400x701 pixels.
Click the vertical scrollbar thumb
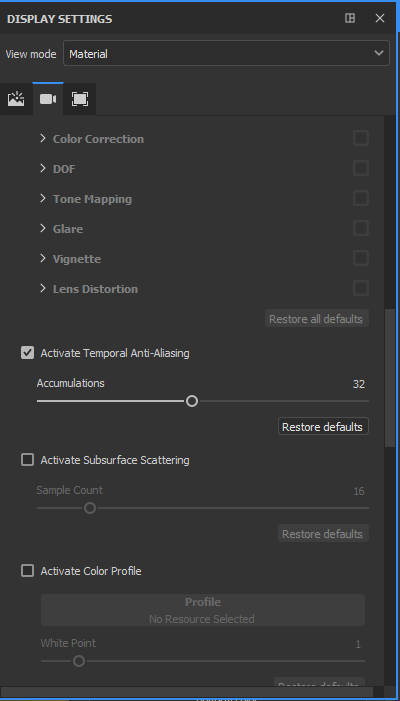coord(389,378)
